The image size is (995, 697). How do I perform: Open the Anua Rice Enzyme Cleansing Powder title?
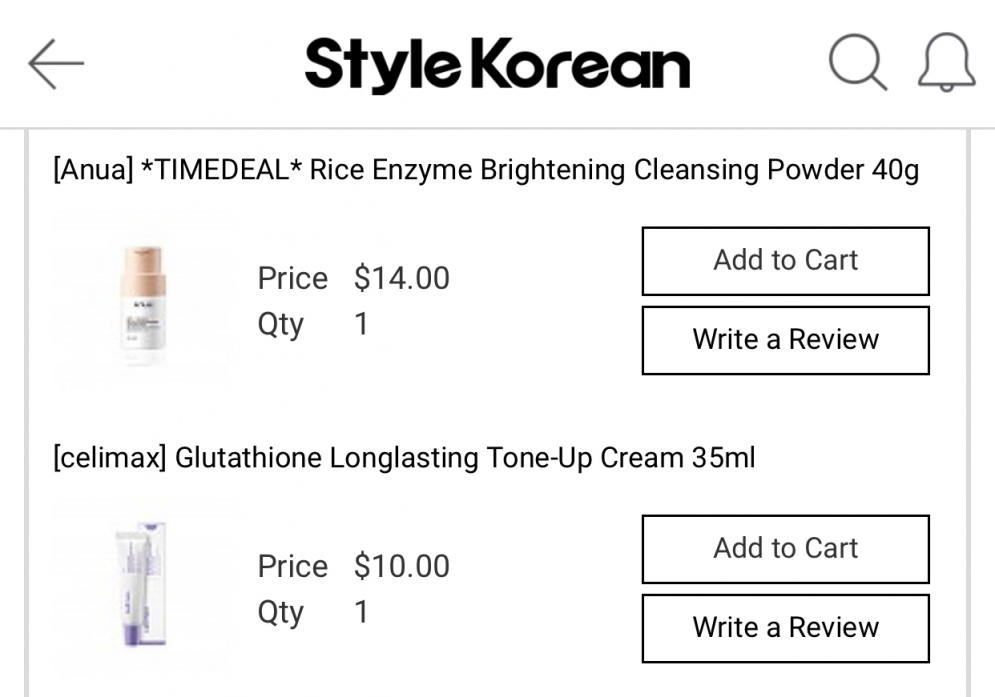tap(486, 170)
